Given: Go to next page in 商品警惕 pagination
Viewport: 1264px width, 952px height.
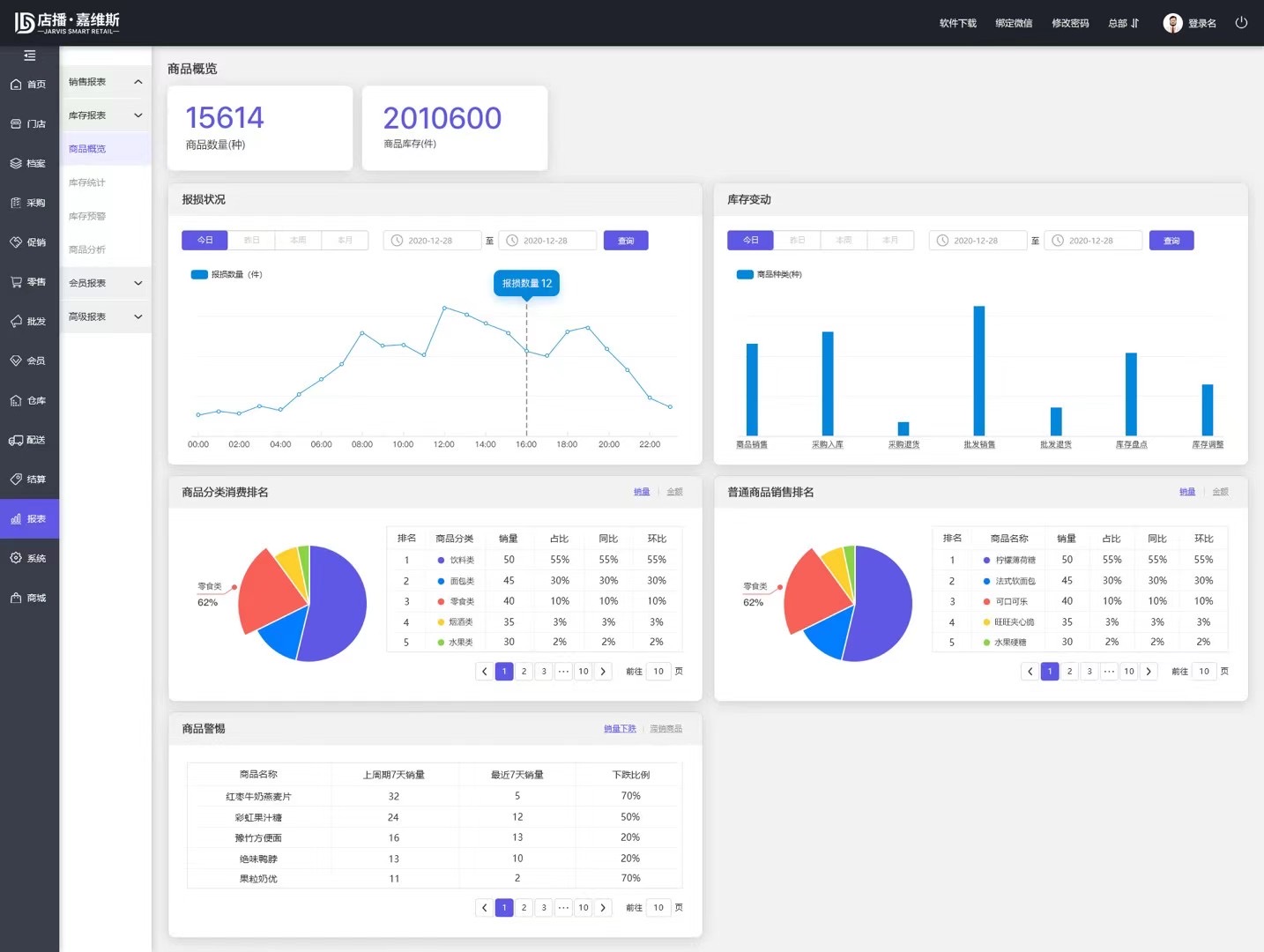Looking at the screenshot, I should (x=603, y=908).
